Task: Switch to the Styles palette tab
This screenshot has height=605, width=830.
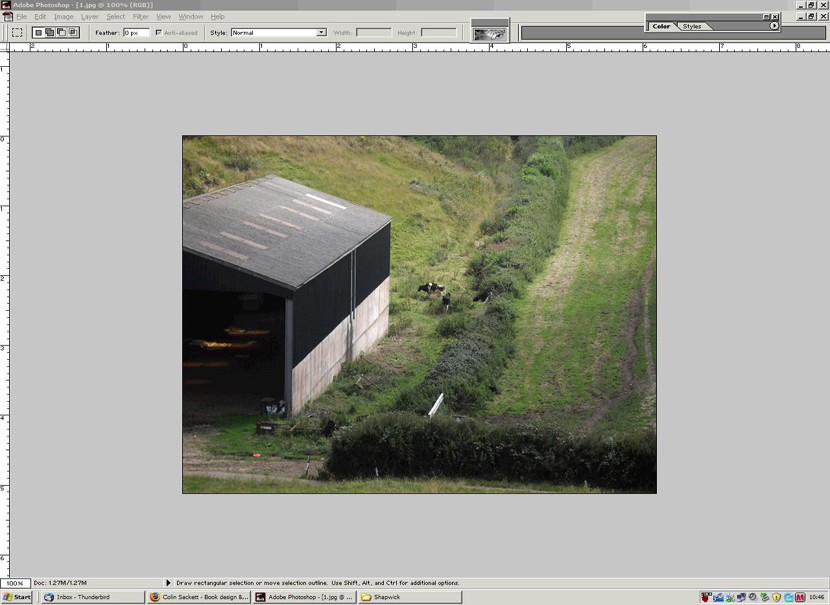Action: click(692, 26)
